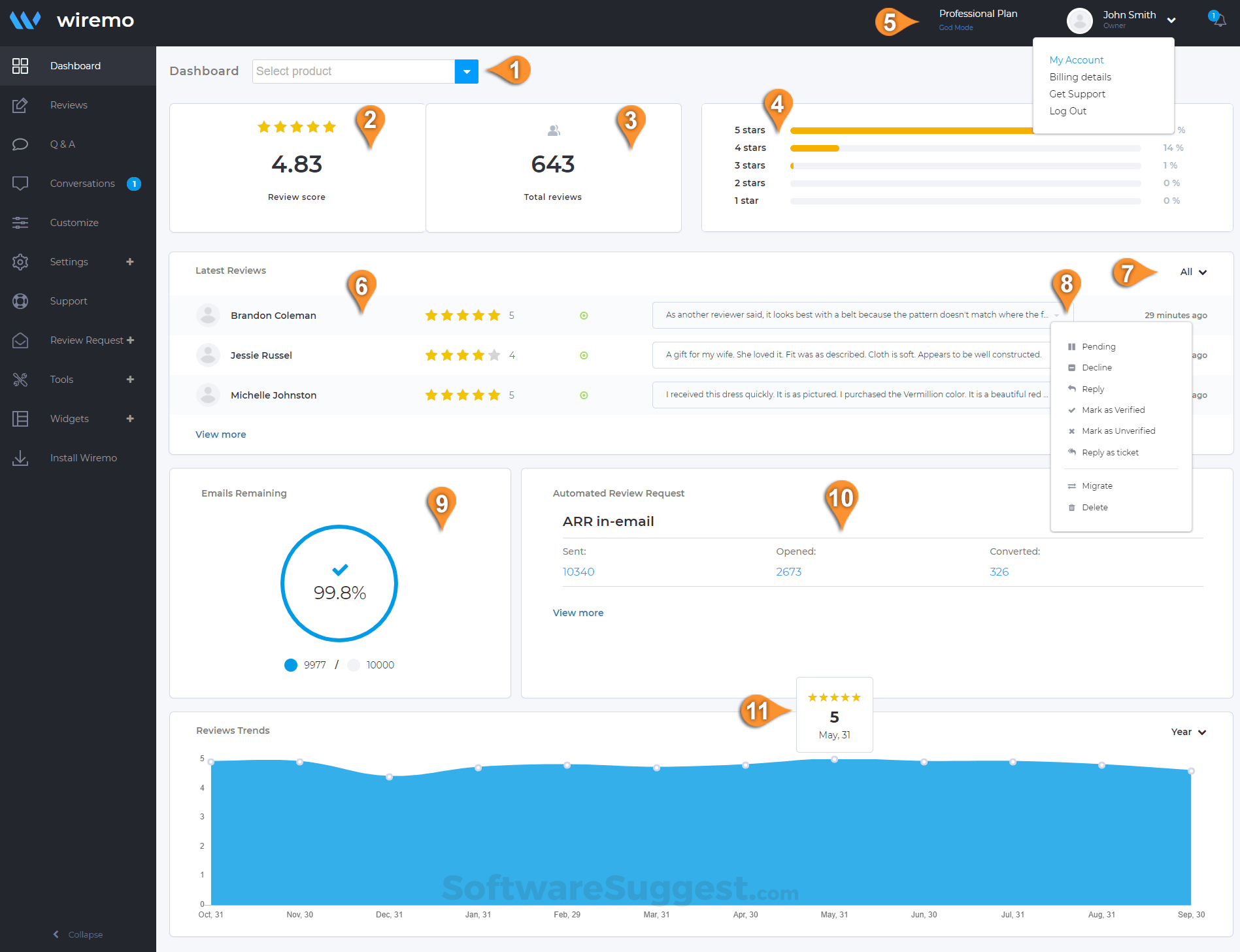Viewport: 1240px width, 952px height.
Task: Click View more under Latest Reviews
Action: (220, 434)
